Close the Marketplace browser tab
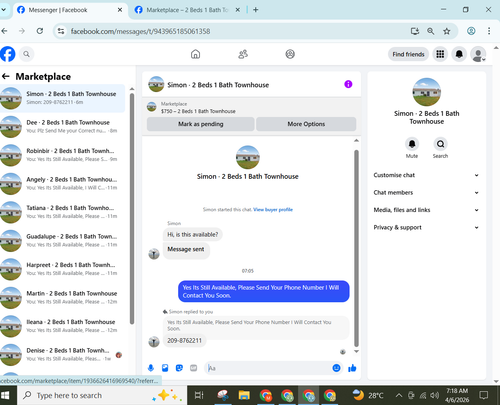Screen dimensions: 500x405 (x=238, y=10)
